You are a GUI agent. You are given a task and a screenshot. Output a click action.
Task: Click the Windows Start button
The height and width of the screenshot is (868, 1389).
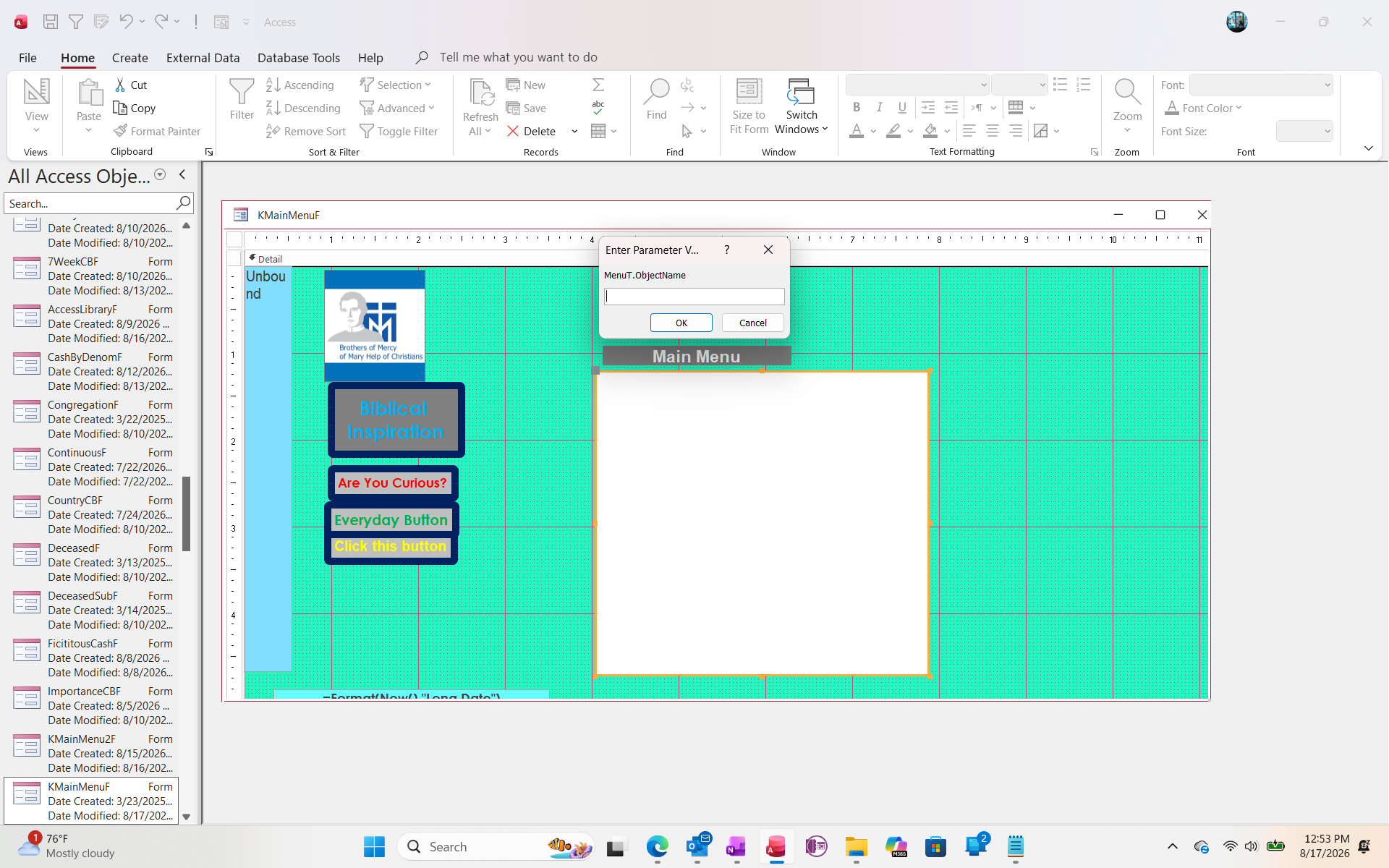374,846
